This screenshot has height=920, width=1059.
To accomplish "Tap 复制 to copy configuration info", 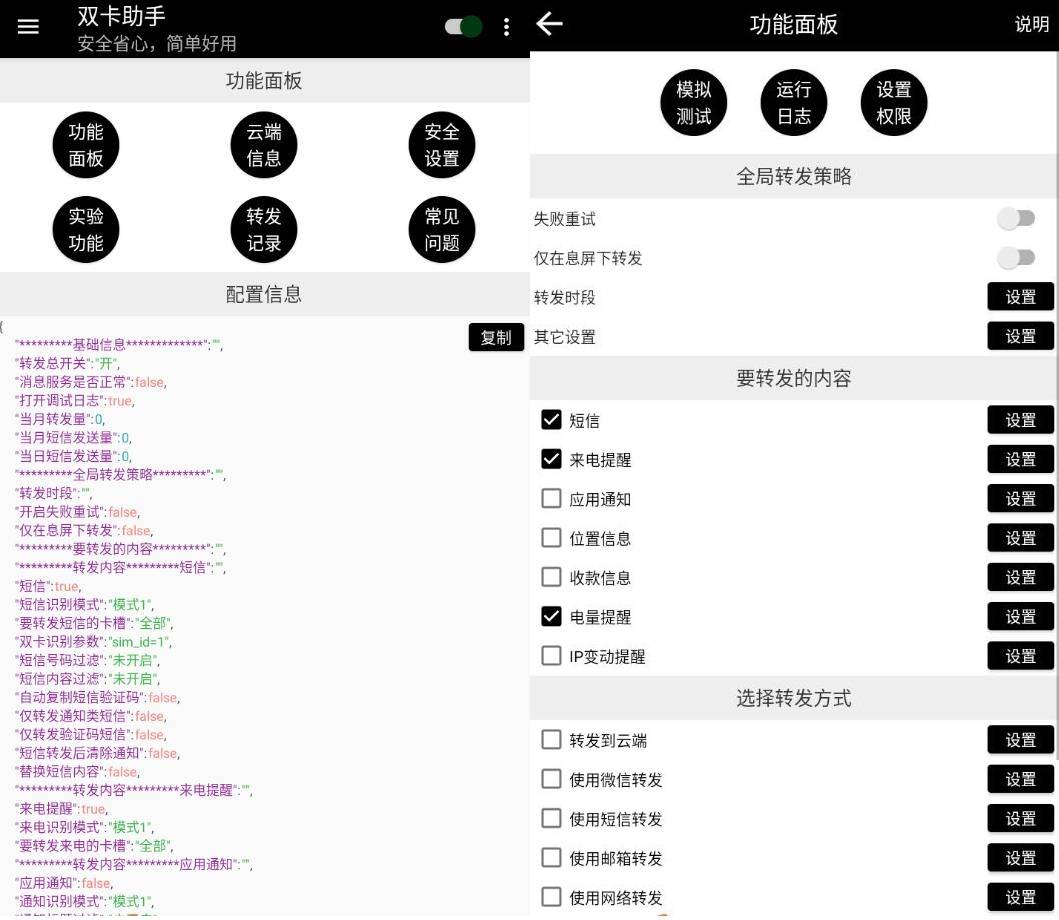I will pyautogui.click(x=496, y=337).
